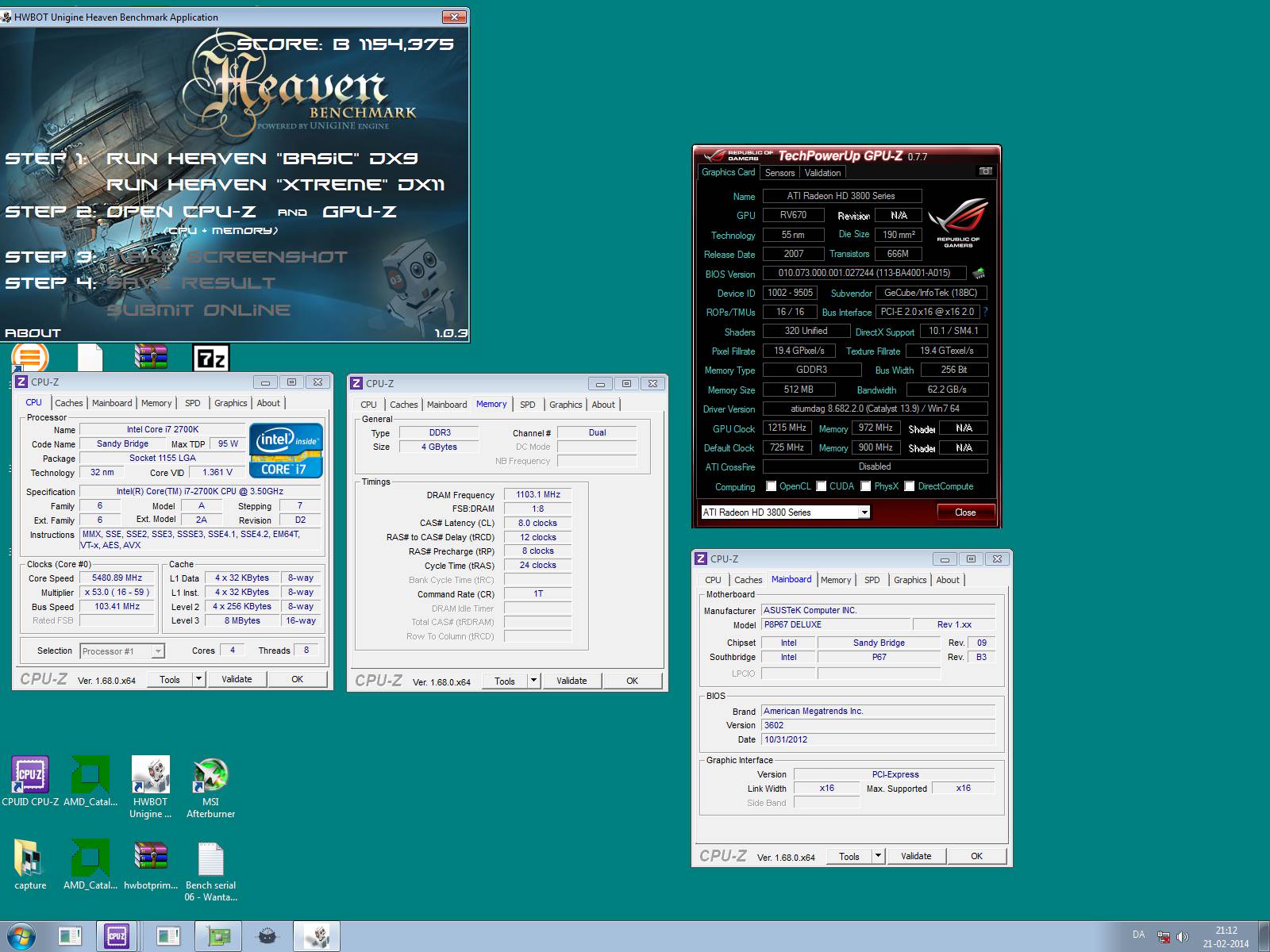Open Tools dropdown arrow in CPU tab window
Screen dimensions: 1270x952
point(199,679)
